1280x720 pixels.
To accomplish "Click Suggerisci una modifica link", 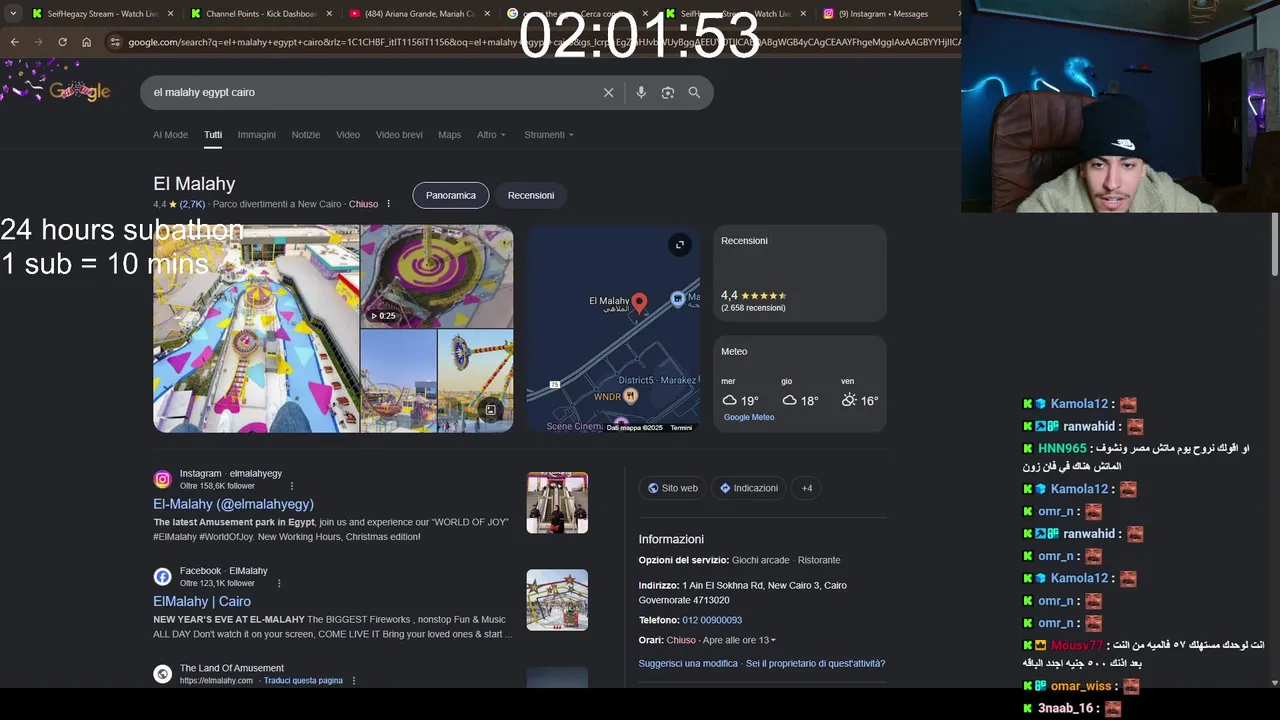I will [x=688, y=663].
